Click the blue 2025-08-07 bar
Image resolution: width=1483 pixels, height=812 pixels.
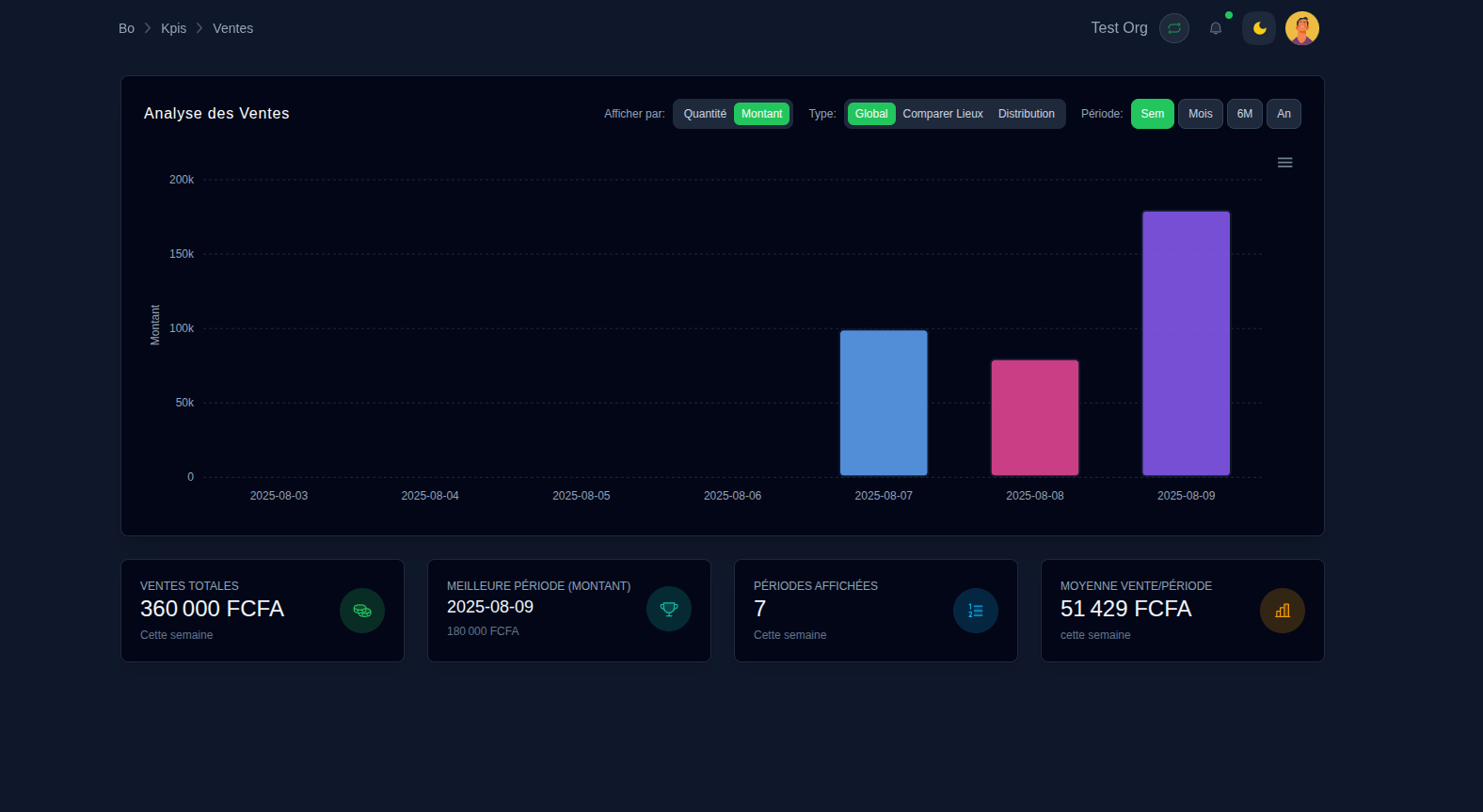point(884,403)
